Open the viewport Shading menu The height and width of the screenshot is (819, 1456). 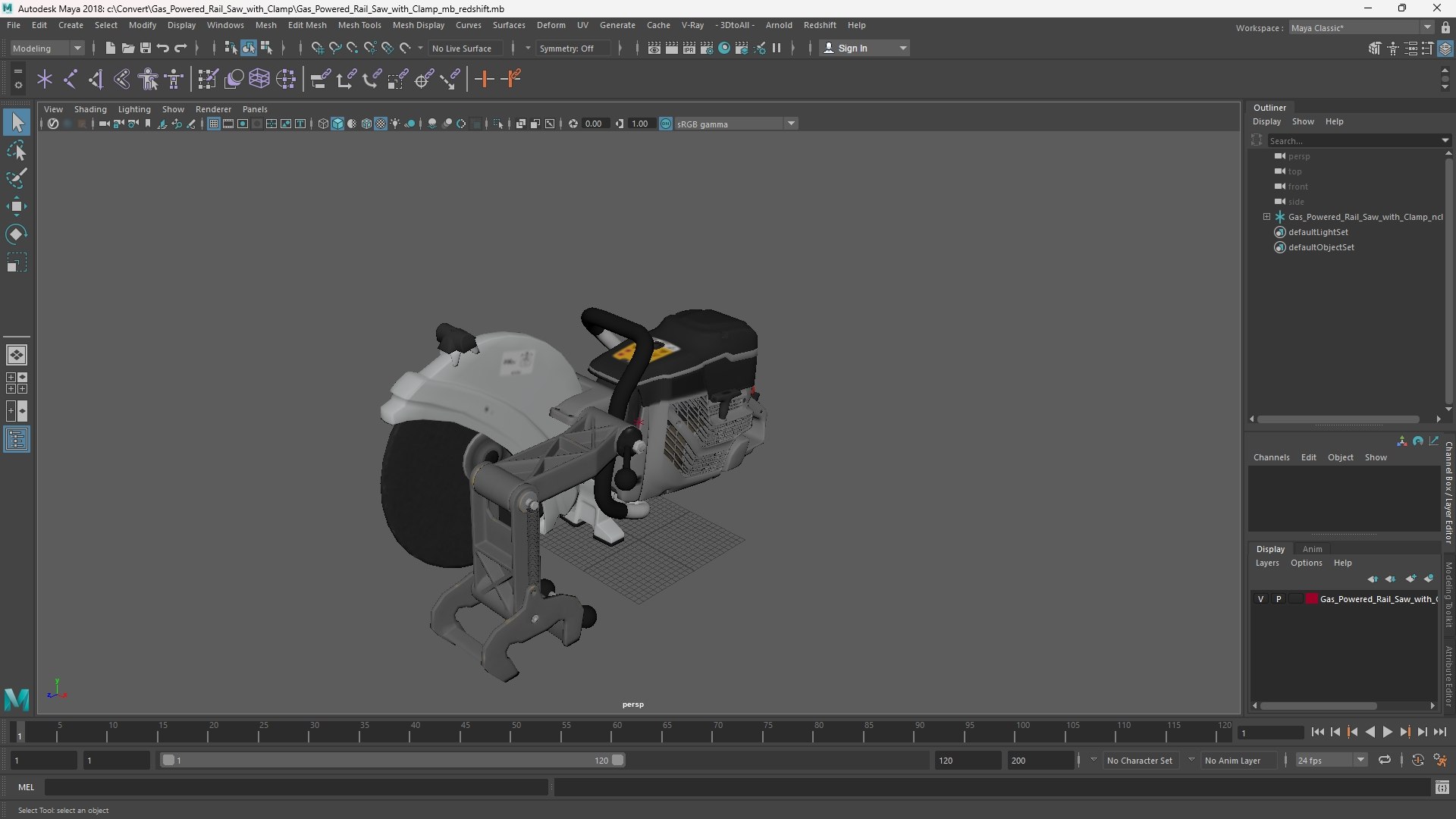click(90, 109)
